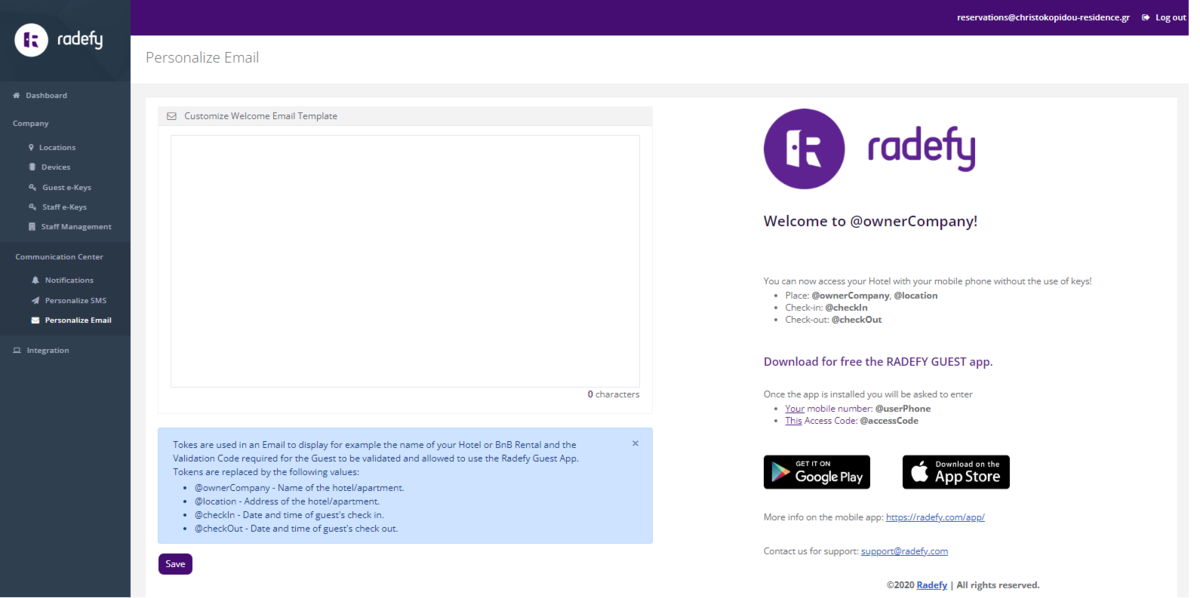Image resolution: width=1200 pixels, height=598 pixels.
Task: Click 'Check-out: @checkOut' preview line
Action: pos(833,320)
